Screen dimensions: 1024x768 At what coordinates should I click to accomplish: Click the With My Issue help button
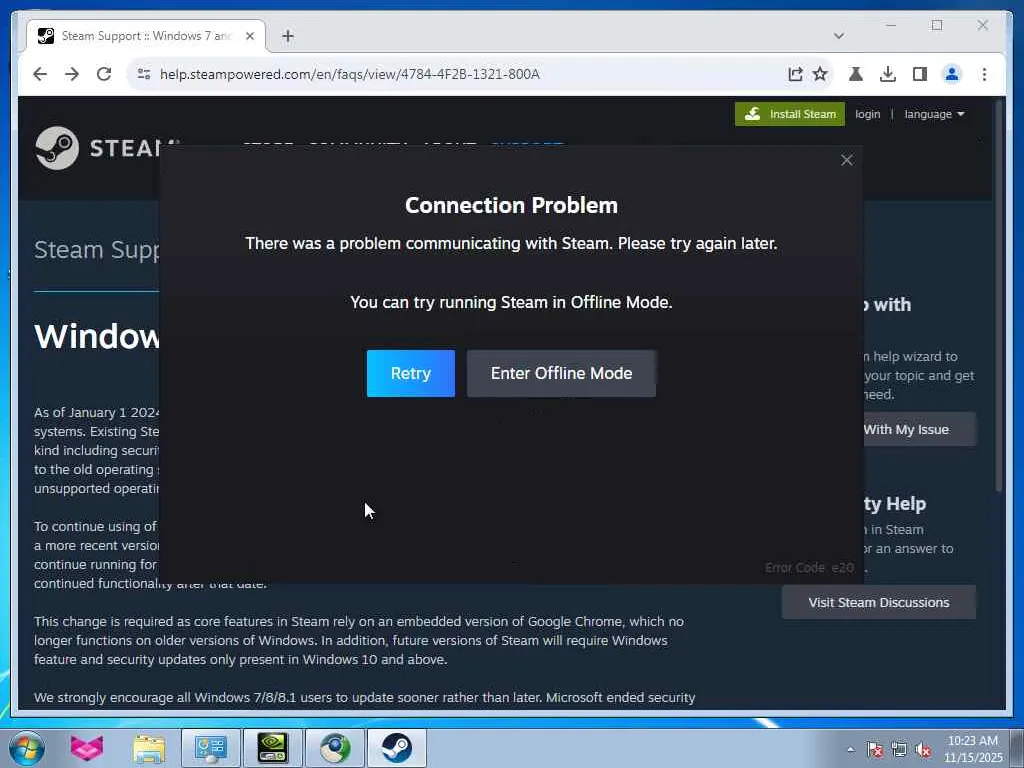tap(920, 429)
